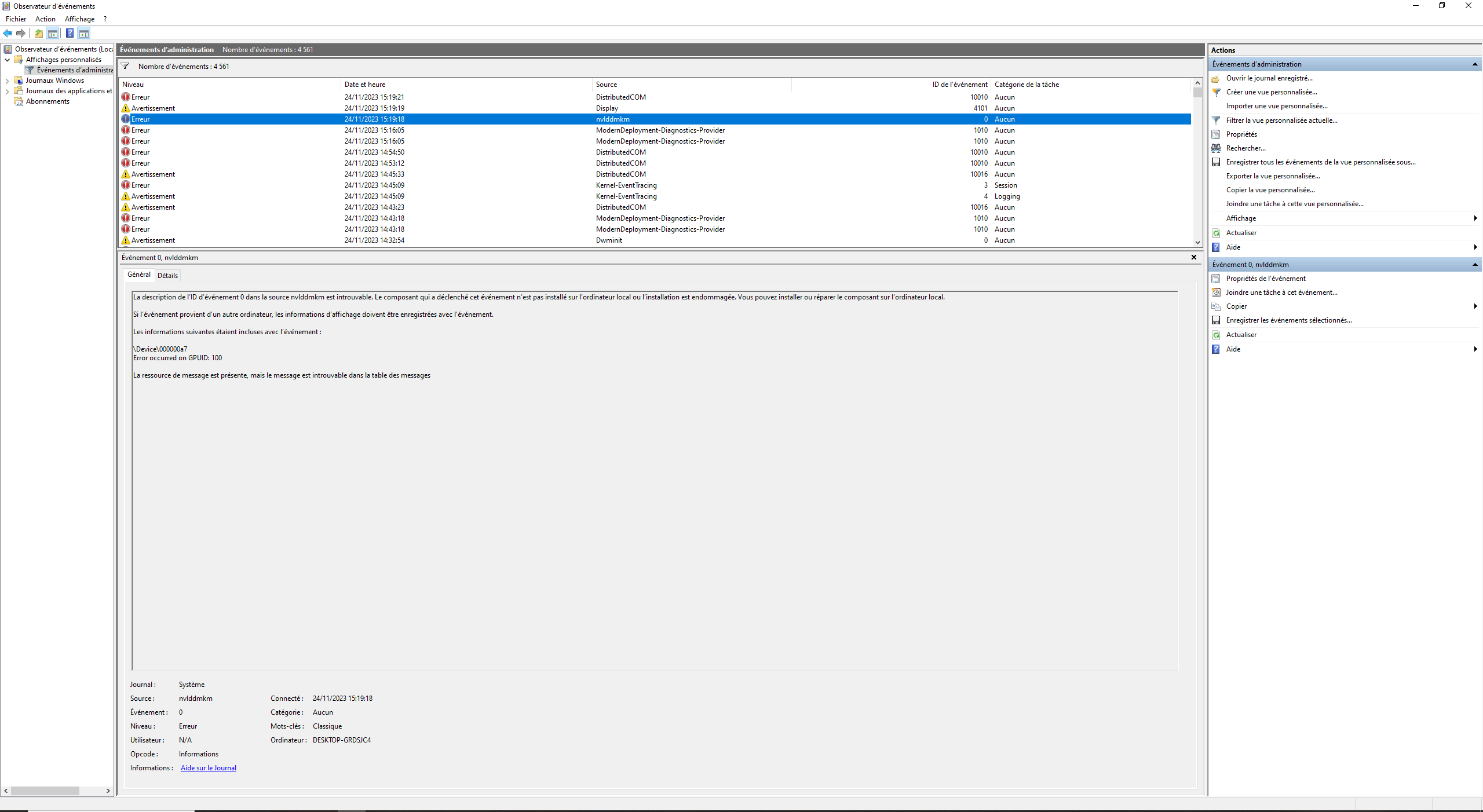The height and width of the screenshot is (812, 1483).
Task: Click the Propriétés de l'événement icon
Action: tap(1216, 279)
